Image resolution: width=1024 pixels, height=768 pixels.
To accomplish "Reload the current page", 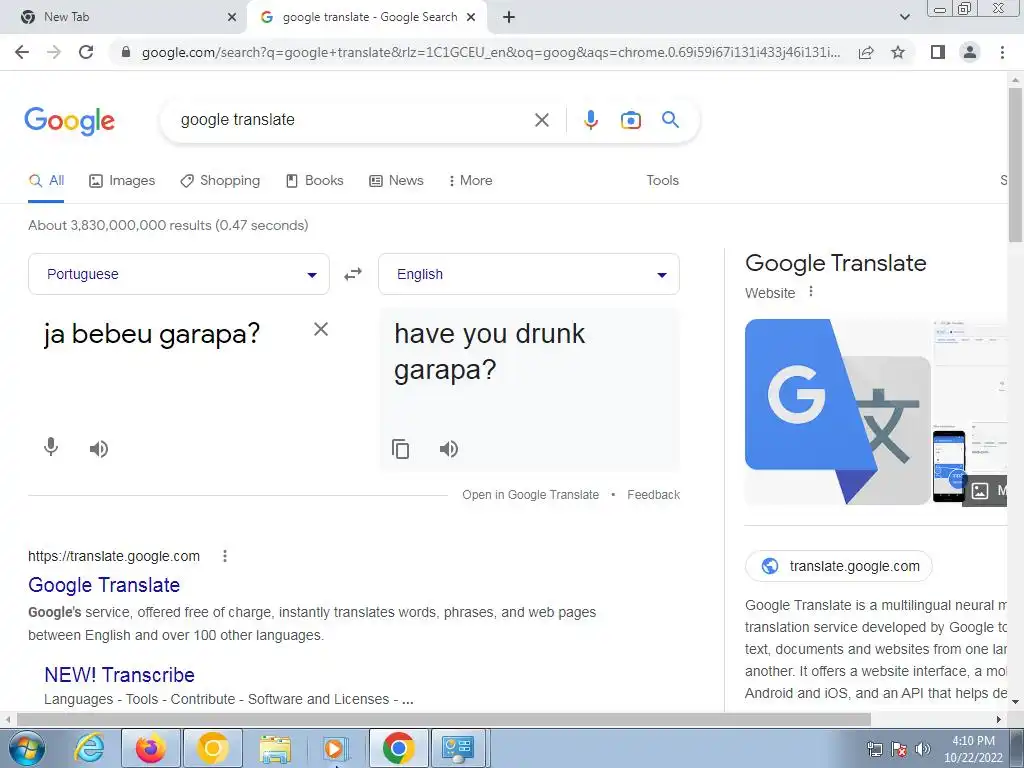I will click(x=86, y=52).
